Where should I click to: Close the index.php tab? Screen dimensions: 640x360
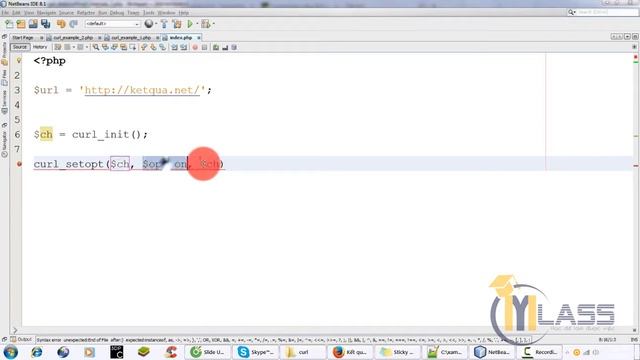[199, 38]
